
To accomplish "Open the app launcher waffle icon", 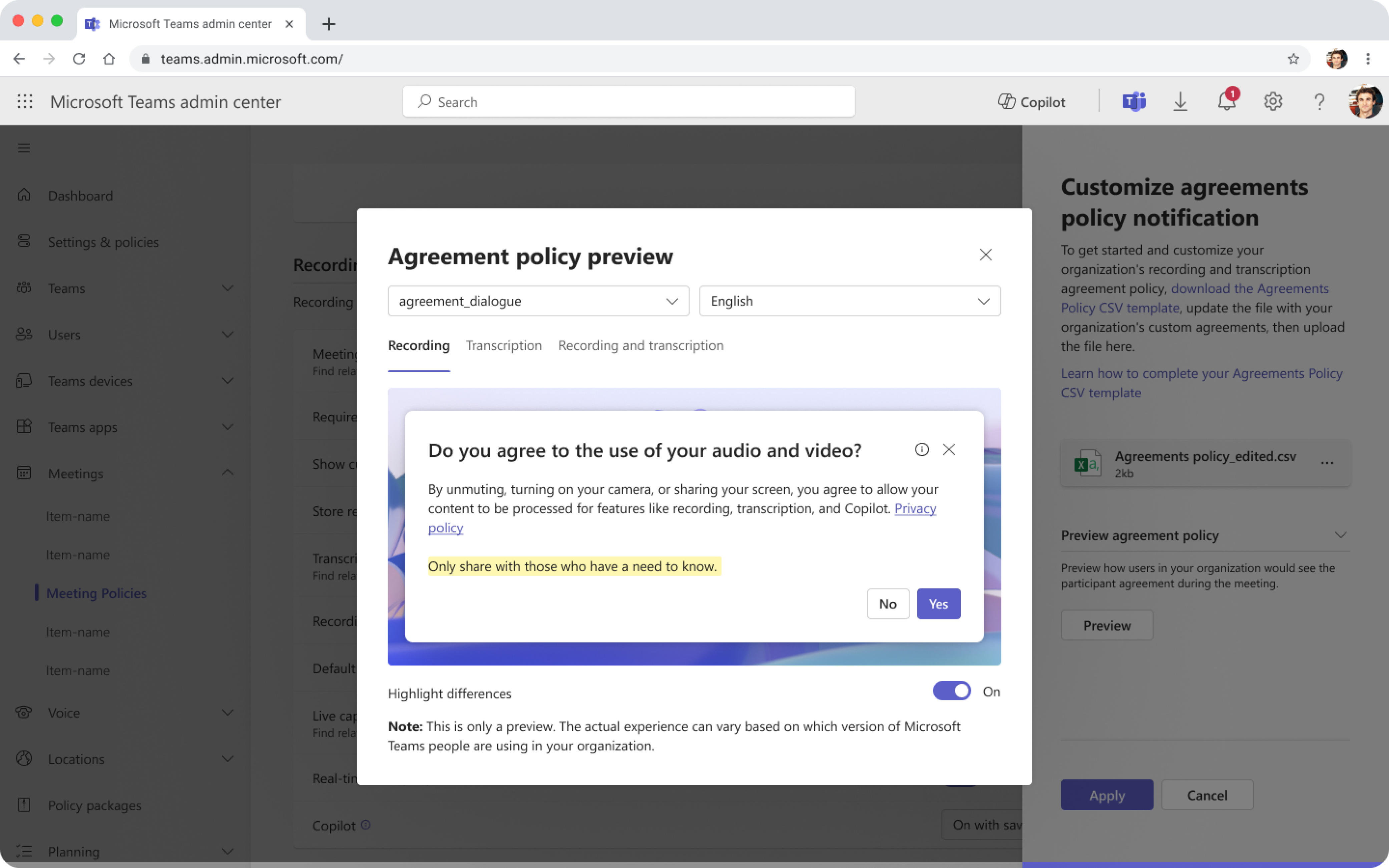I will coord(25,102).
